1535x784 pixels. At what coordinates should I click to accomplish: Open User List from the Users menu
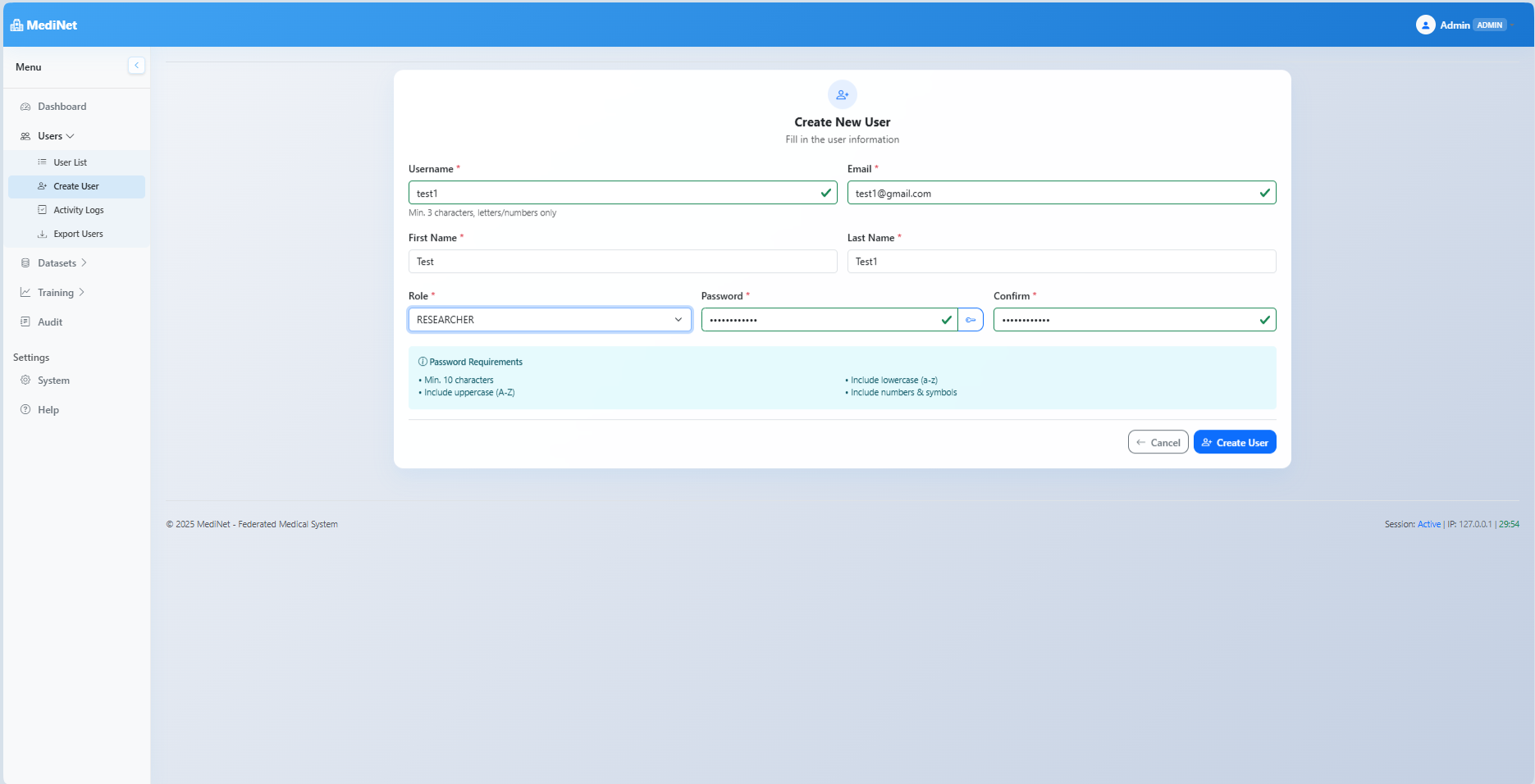click(x=69, y=162)
